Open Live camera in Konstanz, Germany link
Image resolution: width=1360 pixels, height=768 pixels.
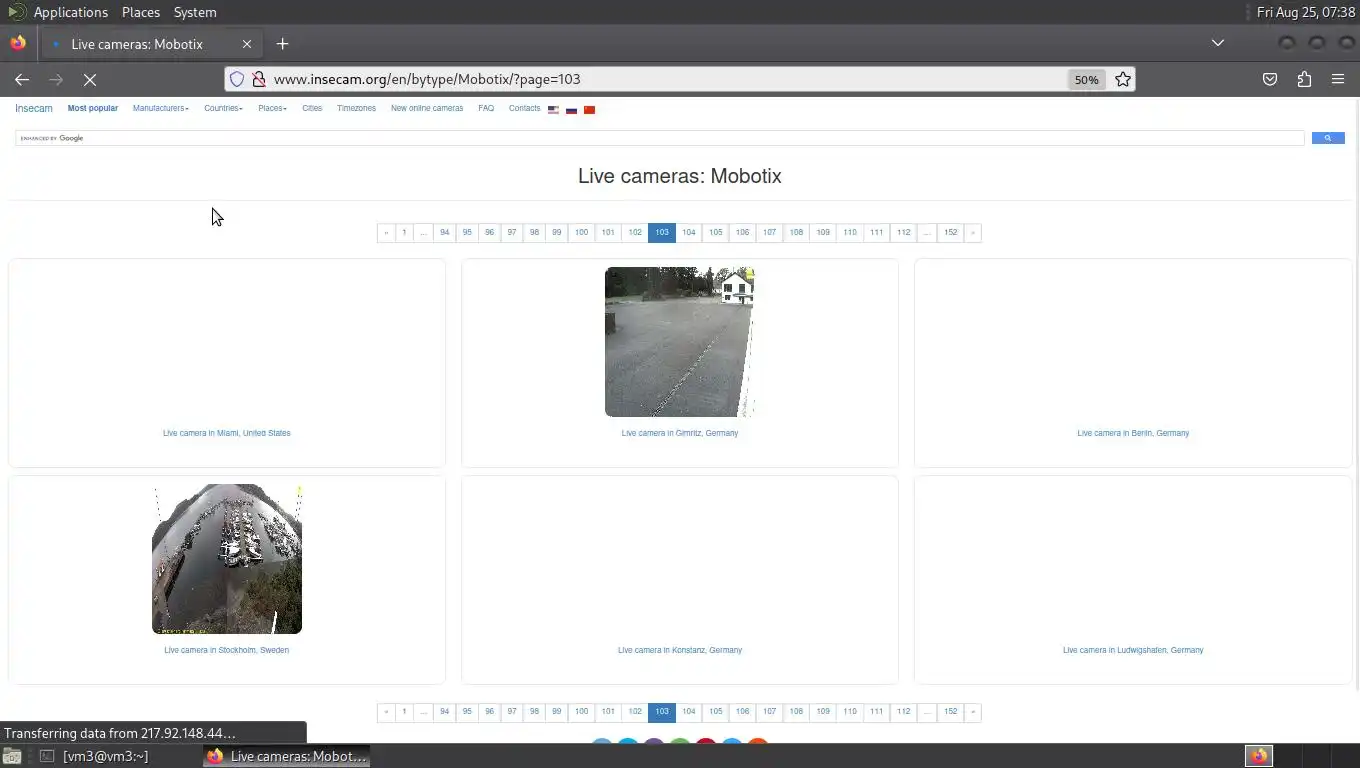680,650
